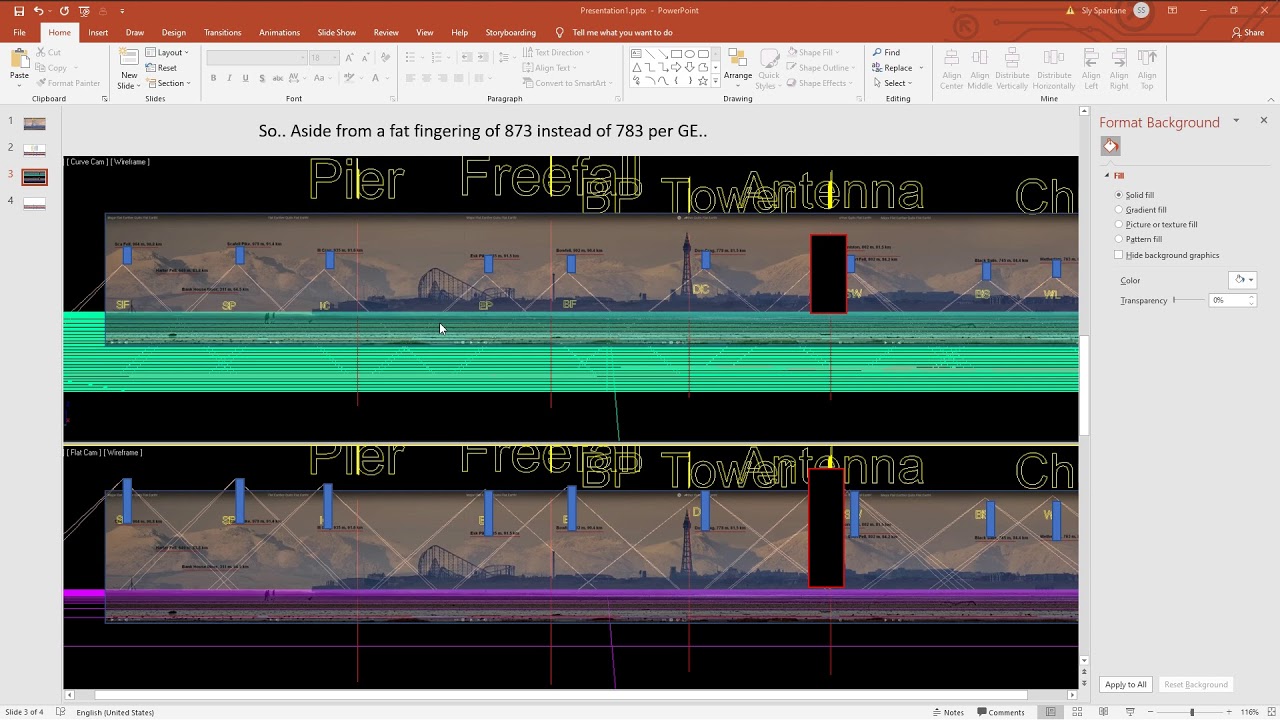Open the Section dropdown
Screen dimensions: 1280x720
[x=167, y=83]
